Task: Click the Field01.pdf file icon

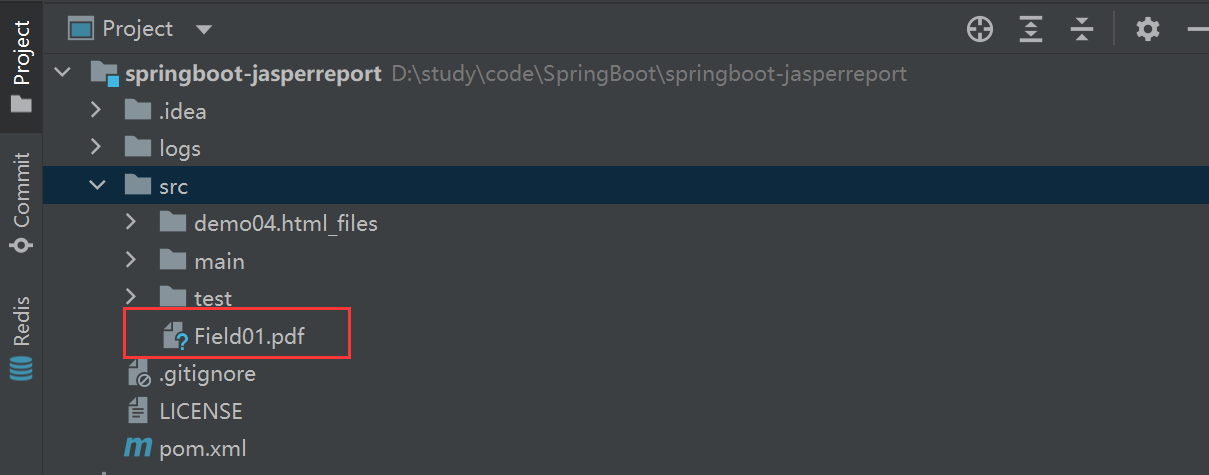Action: pyautogui.click(x=174, y=337)
